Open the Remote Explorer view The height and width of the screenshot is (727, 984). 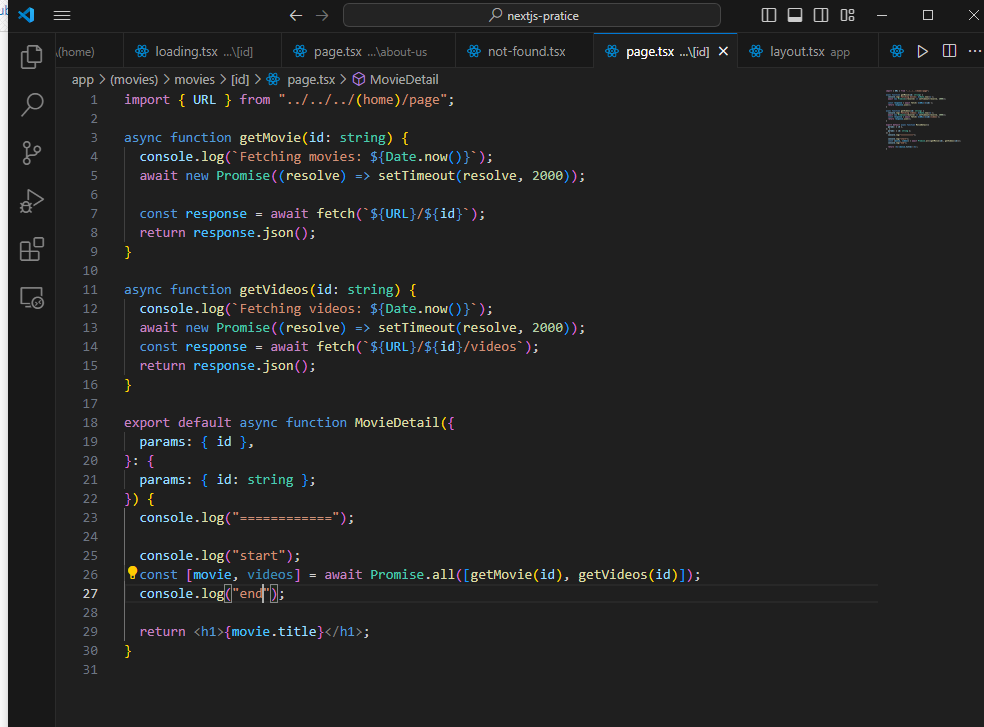pos(32,297)
